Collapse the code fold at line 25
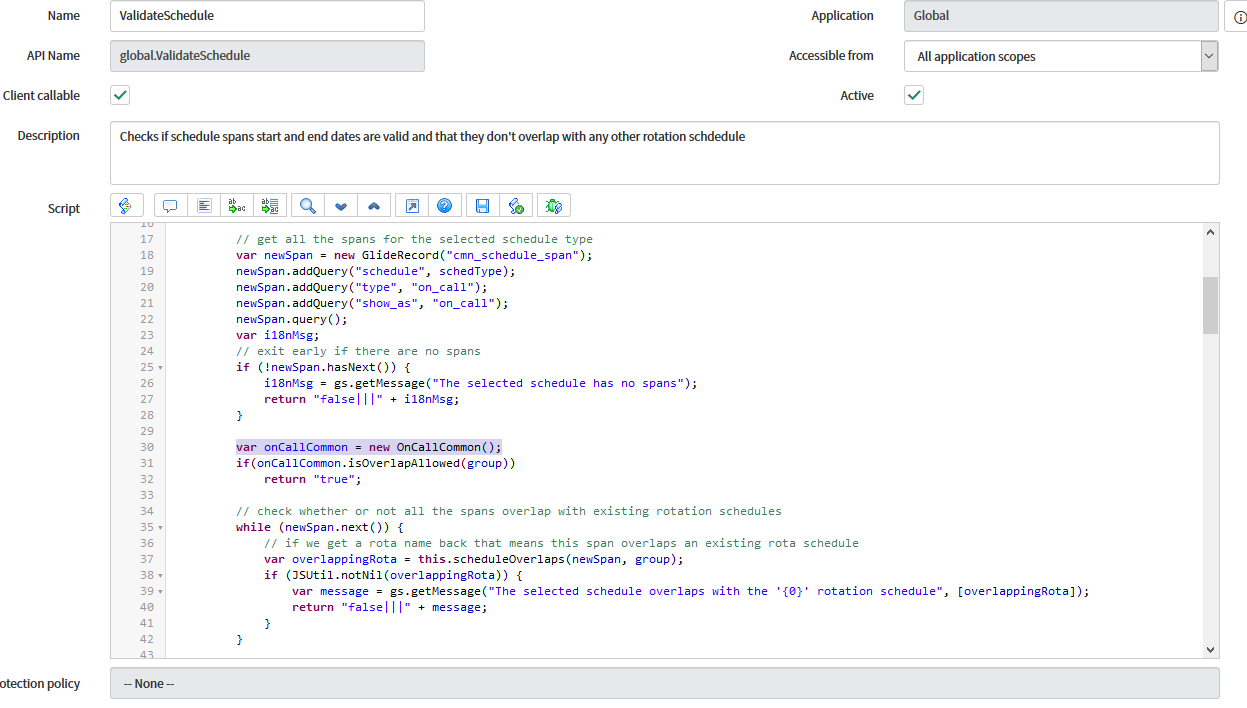Image resolution: width=1247 pixels, height=708 pixels. click(x=161, y=368)
